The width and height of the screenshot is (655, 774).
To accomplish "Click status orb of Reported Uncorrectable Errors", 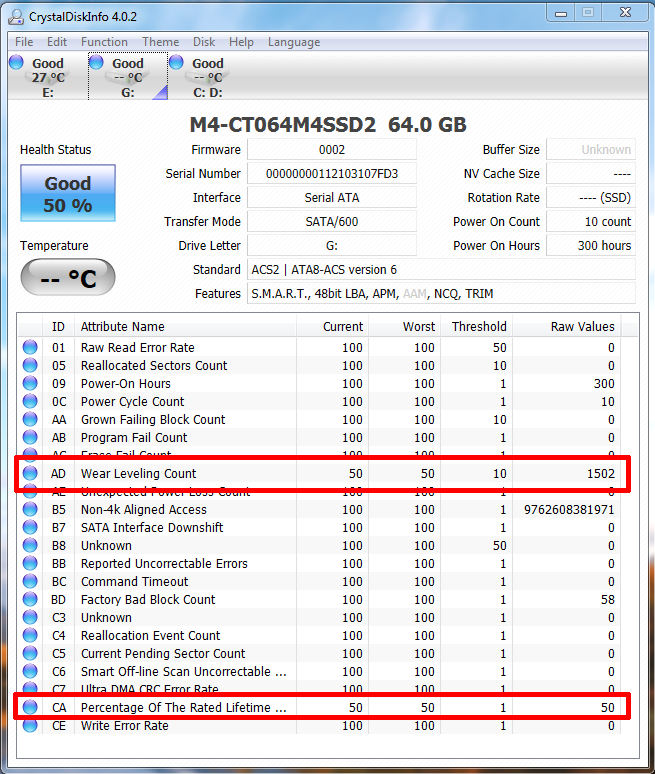I will tap(30, 563).
